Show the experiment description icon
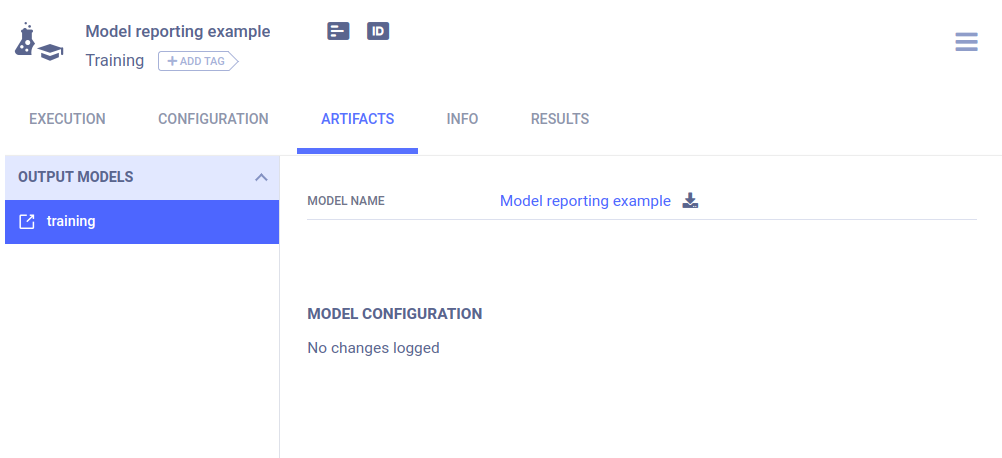The image size is (1002, 458). (x=338, y=31)
